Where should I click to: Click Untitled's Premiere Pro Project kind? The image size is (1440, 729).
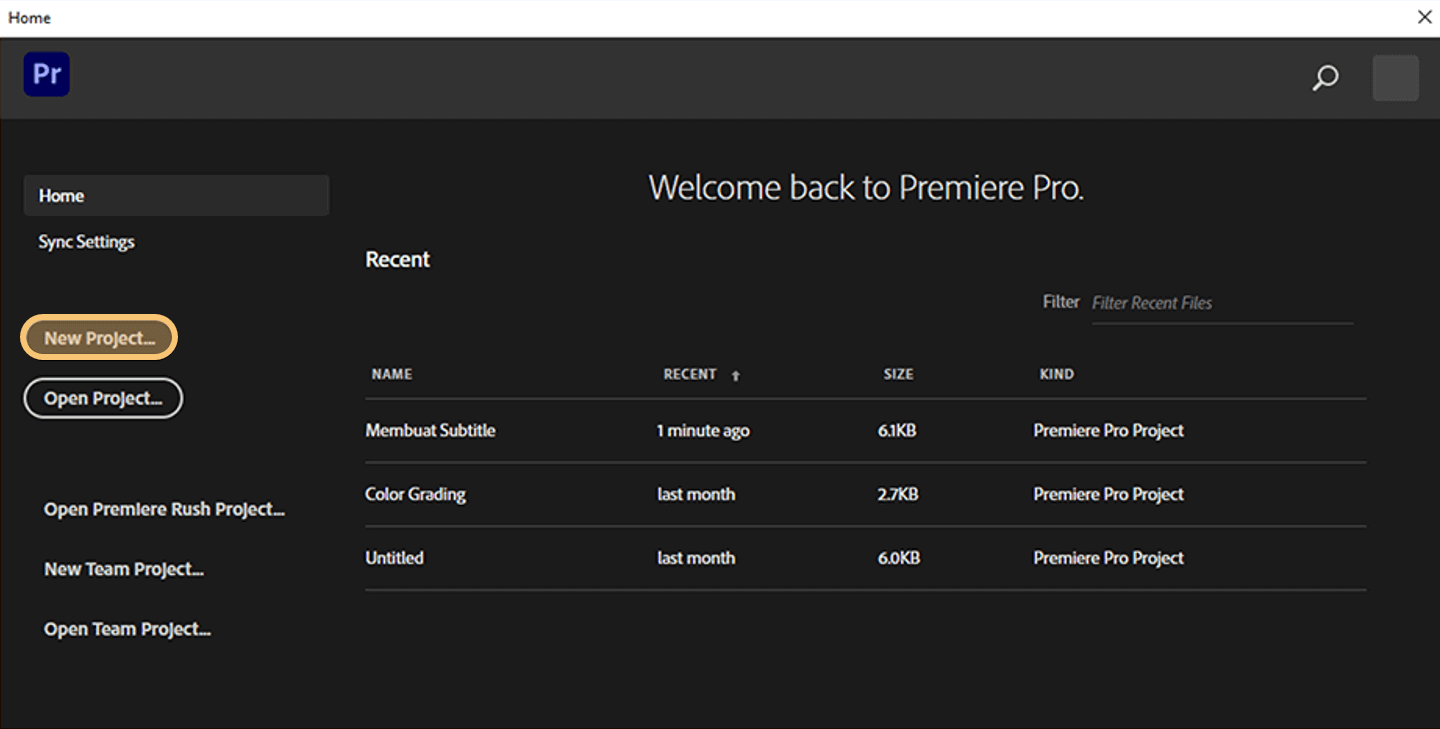(x=1108, y=558)
